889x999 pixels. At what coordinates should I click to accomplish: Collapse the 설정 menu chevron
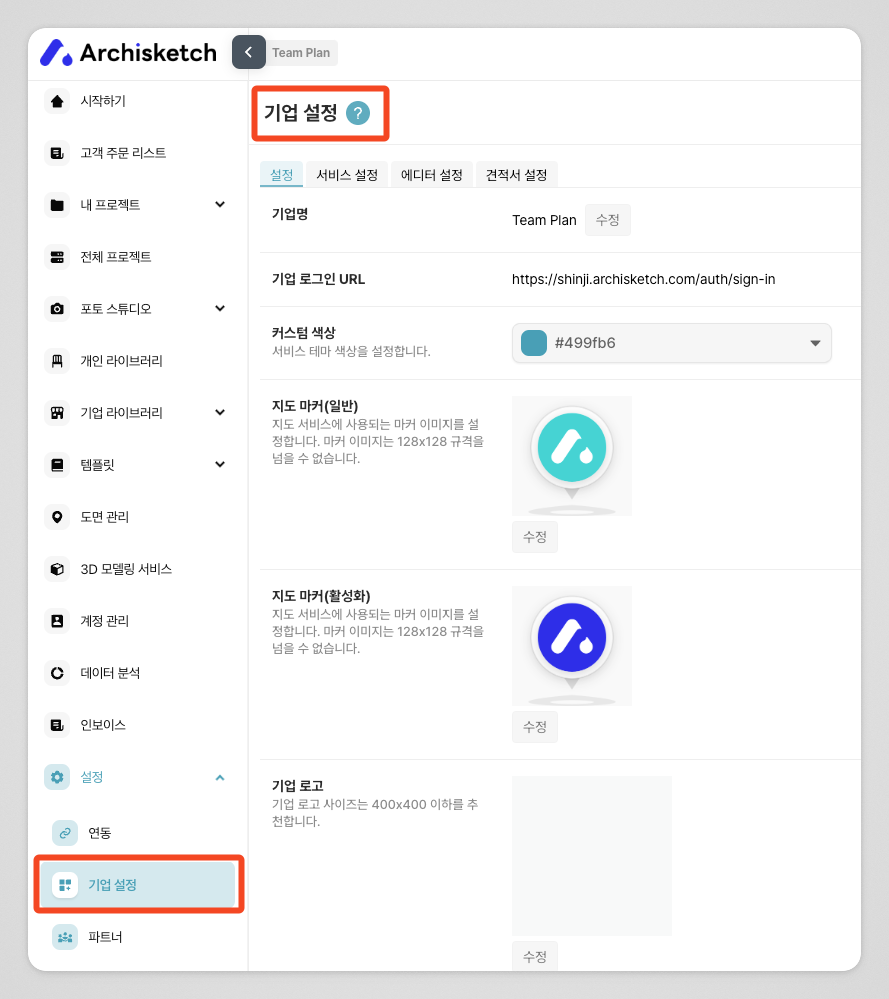coord(220,777)
